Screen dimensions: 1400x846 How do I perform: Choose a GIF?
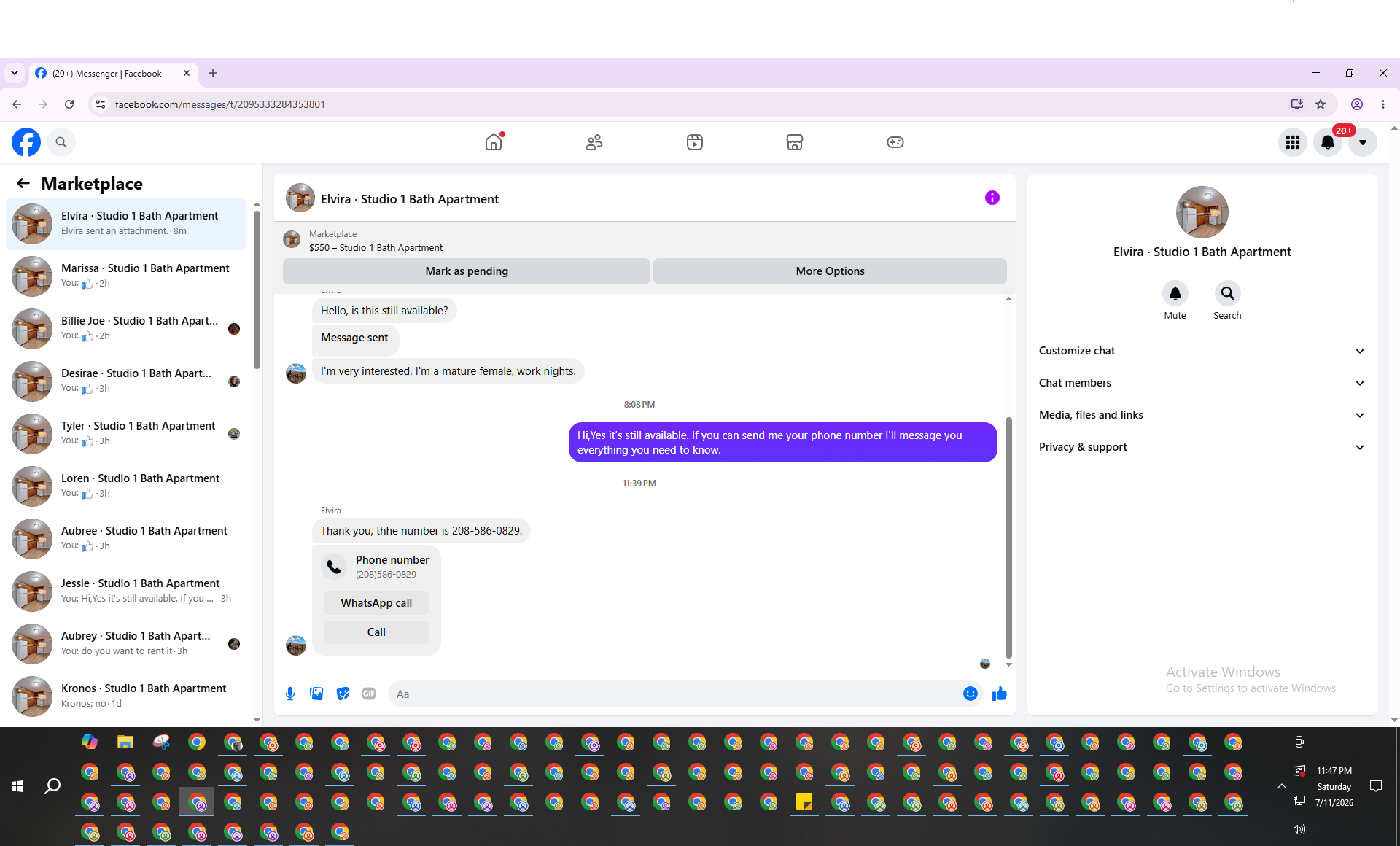click(369, 694)
